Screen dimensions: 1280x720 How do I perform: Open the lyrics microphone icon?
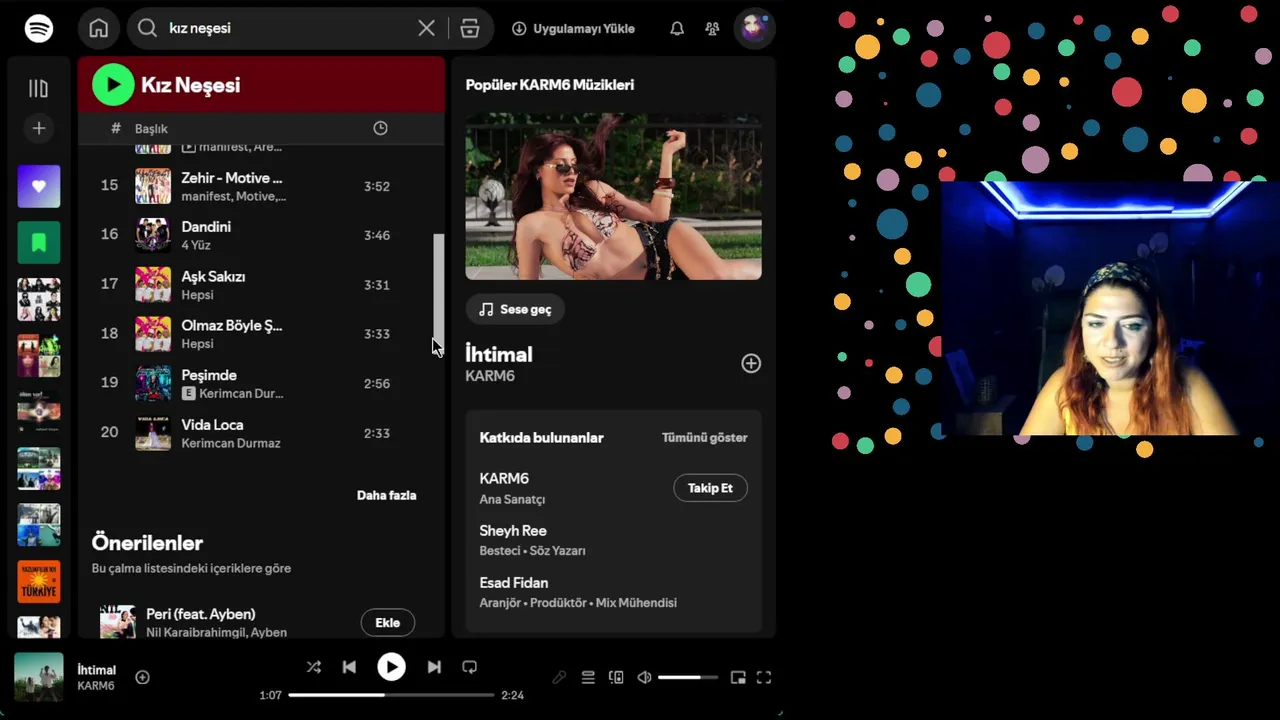559,677
